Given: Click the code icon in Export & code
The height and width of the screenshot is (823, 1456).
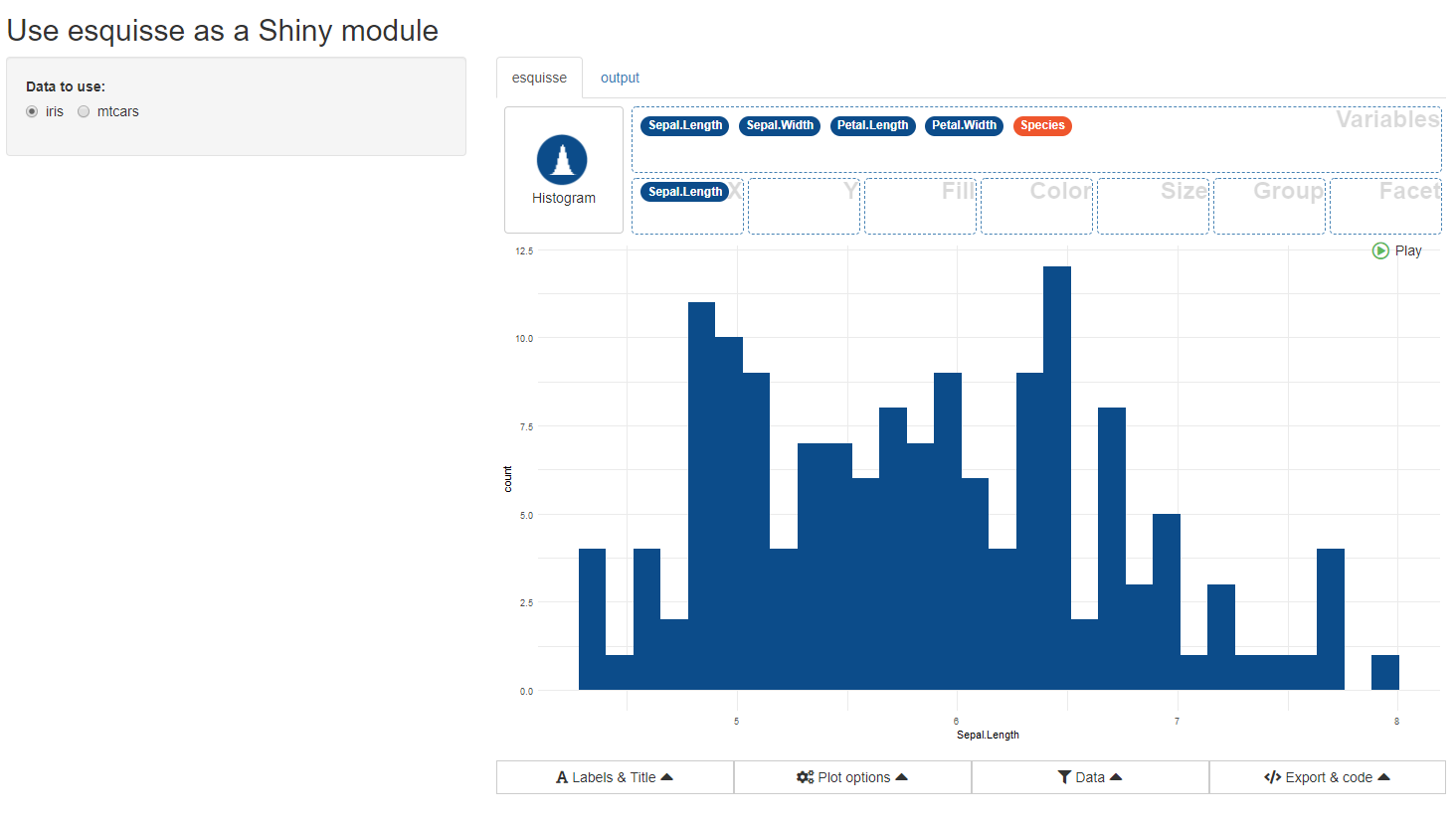Looking at the screenshot, I should [x=1273, y=777].
